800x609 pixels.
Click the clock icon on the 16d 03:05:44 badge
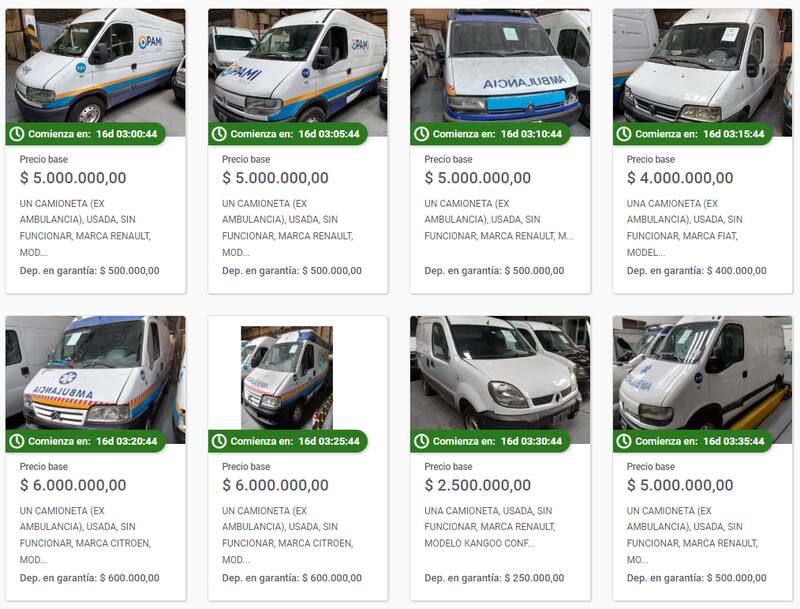click(x=219, y=134)
